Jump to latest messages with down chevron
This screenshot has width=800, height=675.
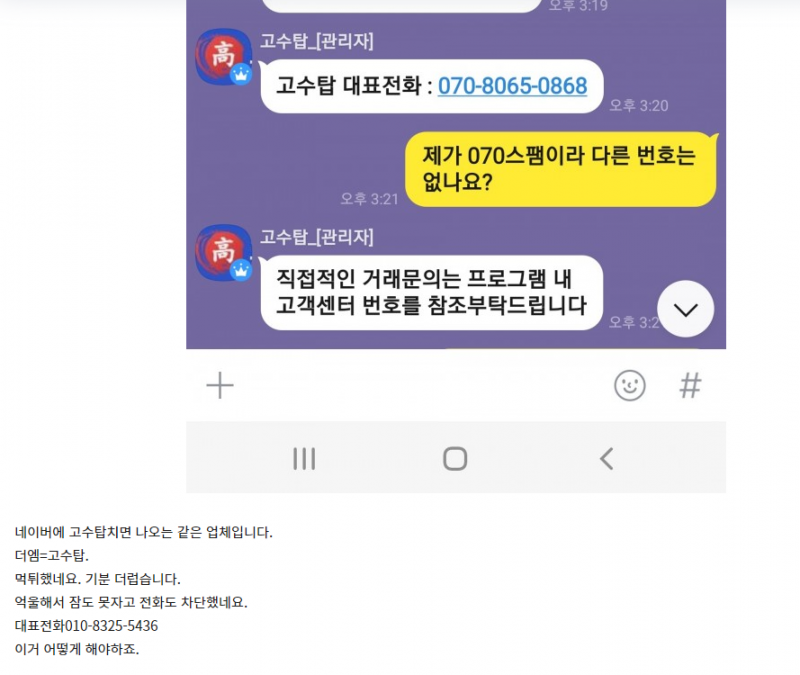click(686, 309)
